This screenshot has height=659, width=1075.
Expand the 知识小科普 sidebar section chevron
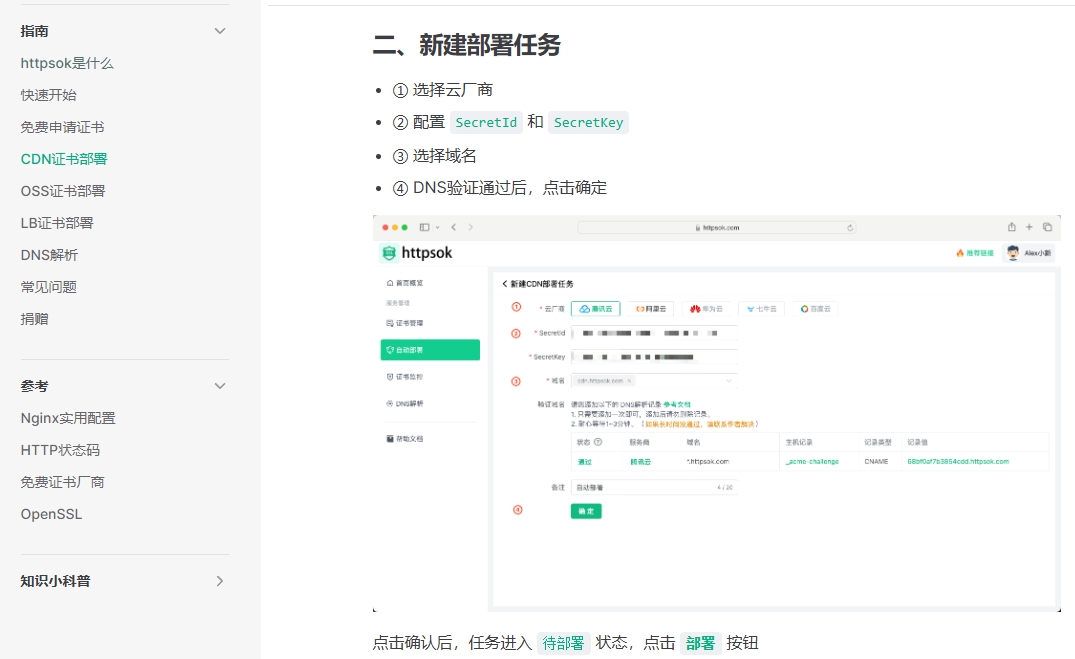(220, 581)
